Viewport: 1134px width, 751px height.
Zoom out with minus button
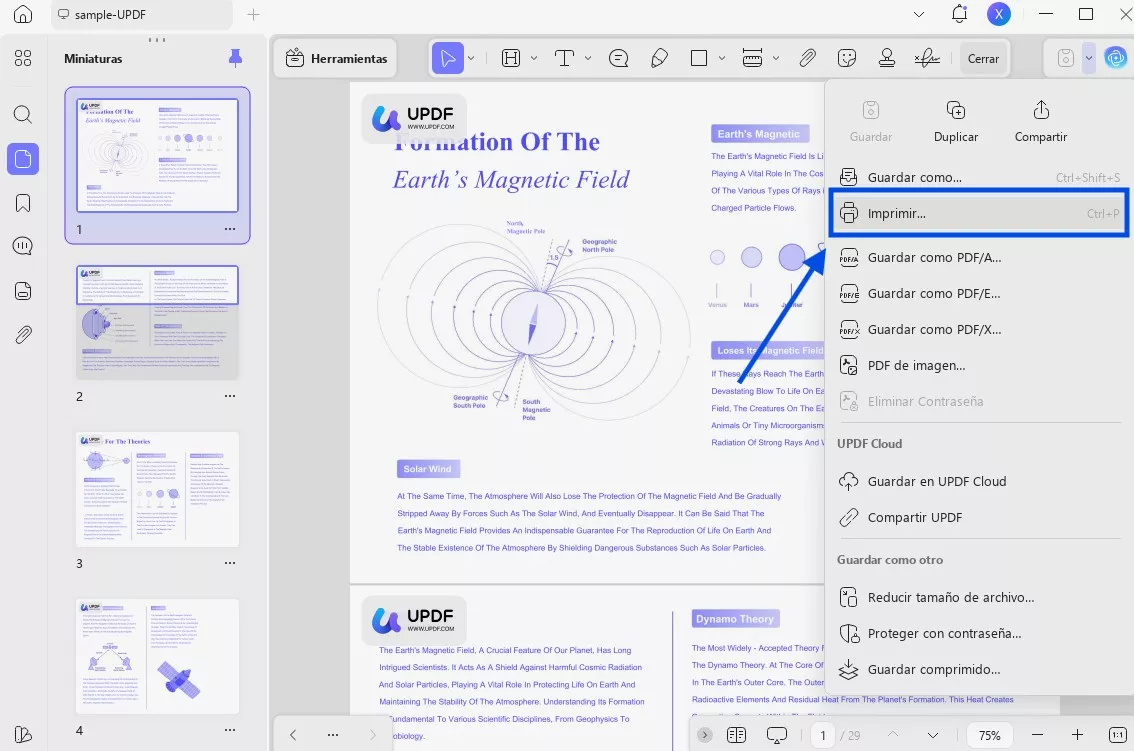pyautogui.click(x=1037, y=735)
